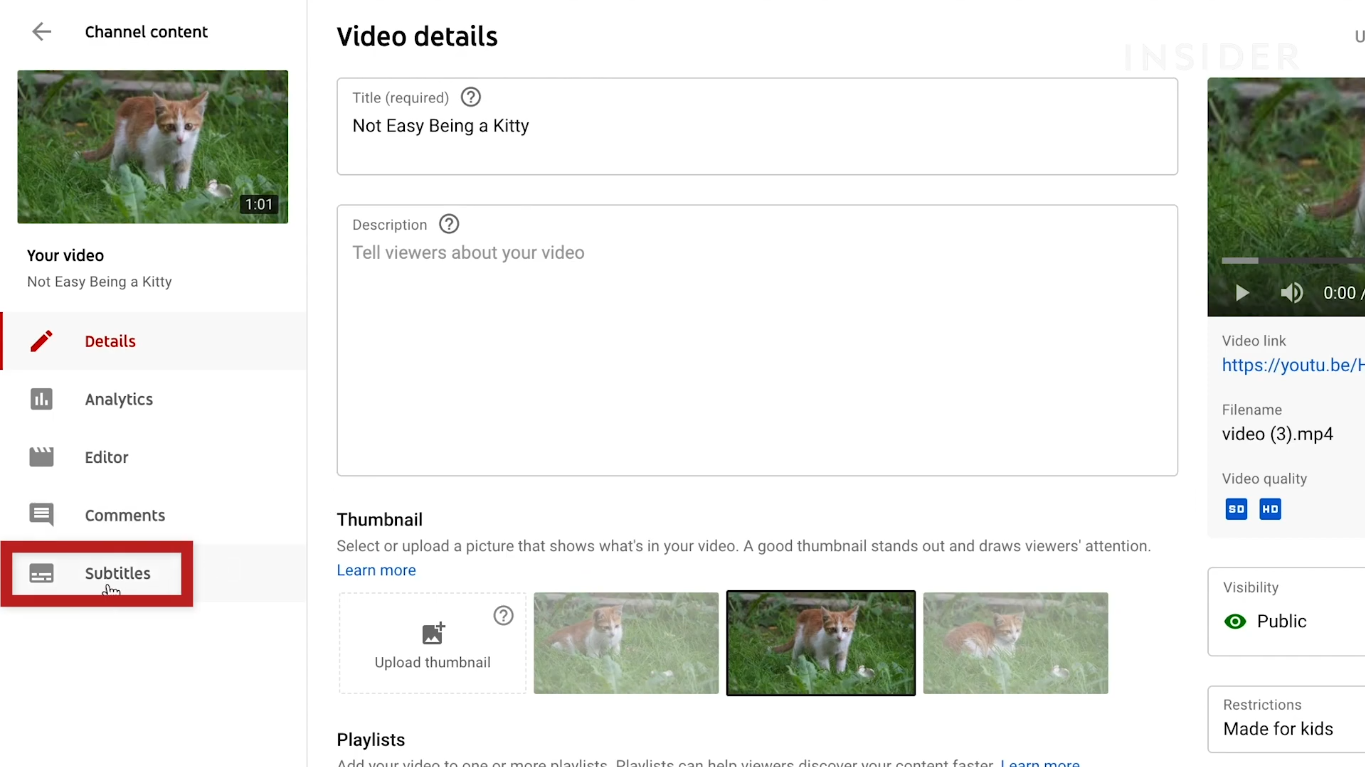Click the Analytics bar chart icon

pyautogui.click(x=41, y=399)
